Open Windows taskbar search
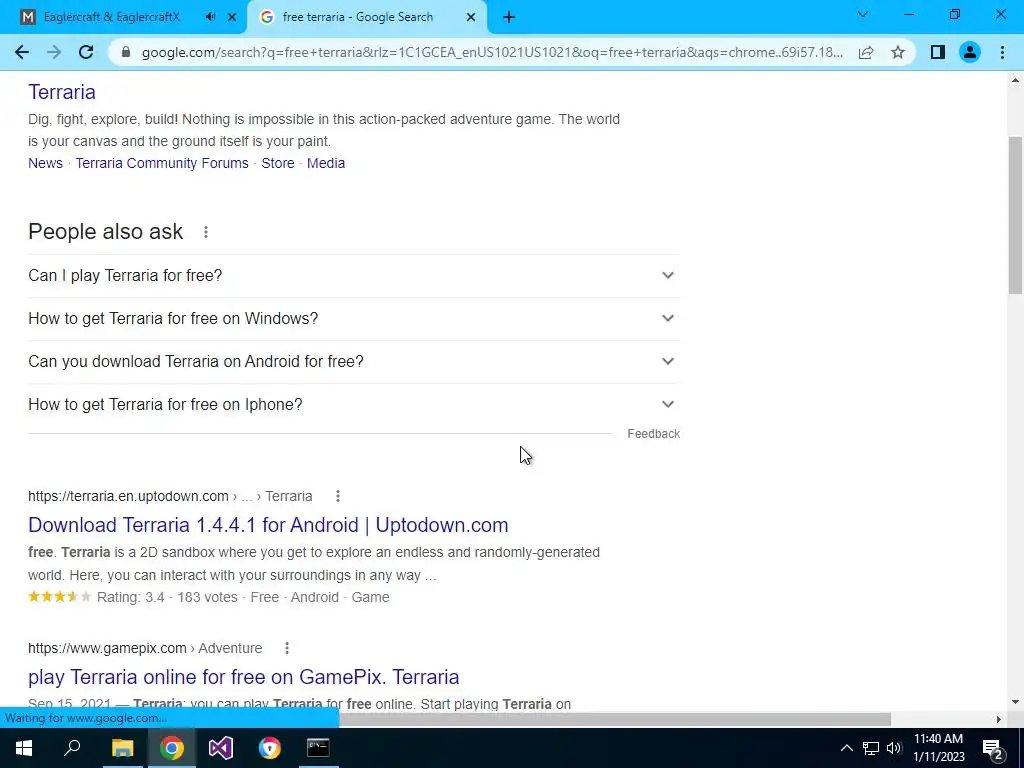 point(72,748)
